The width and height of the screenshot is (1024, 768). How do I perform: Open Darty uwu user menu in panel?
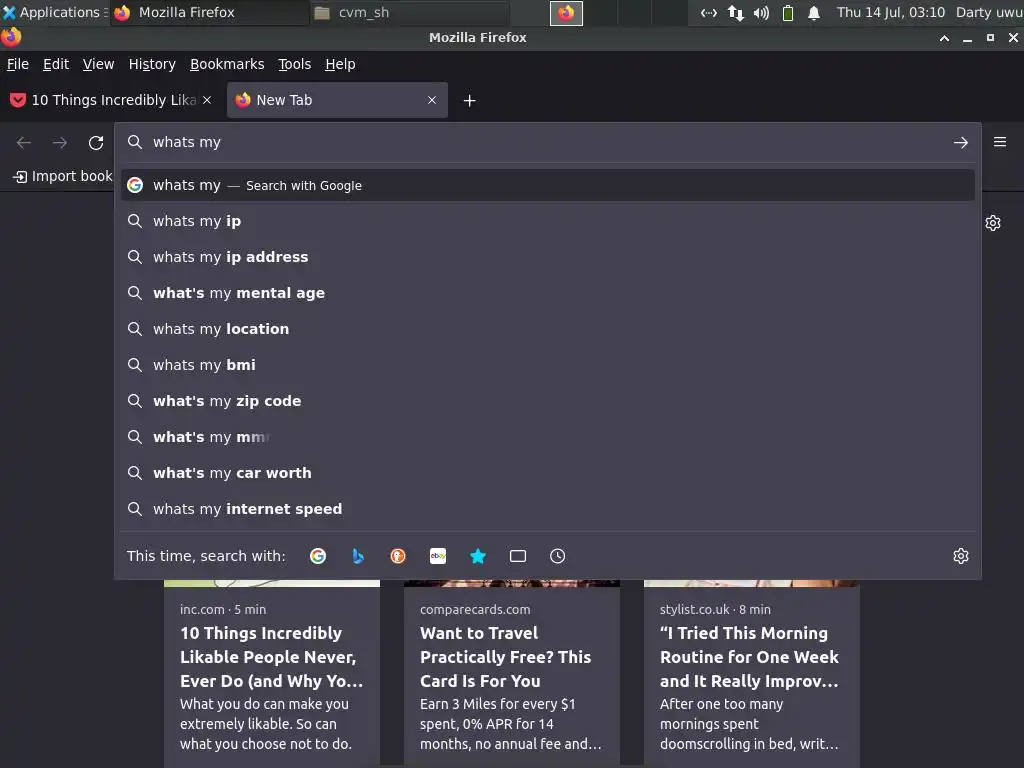[x=989, y=12]
